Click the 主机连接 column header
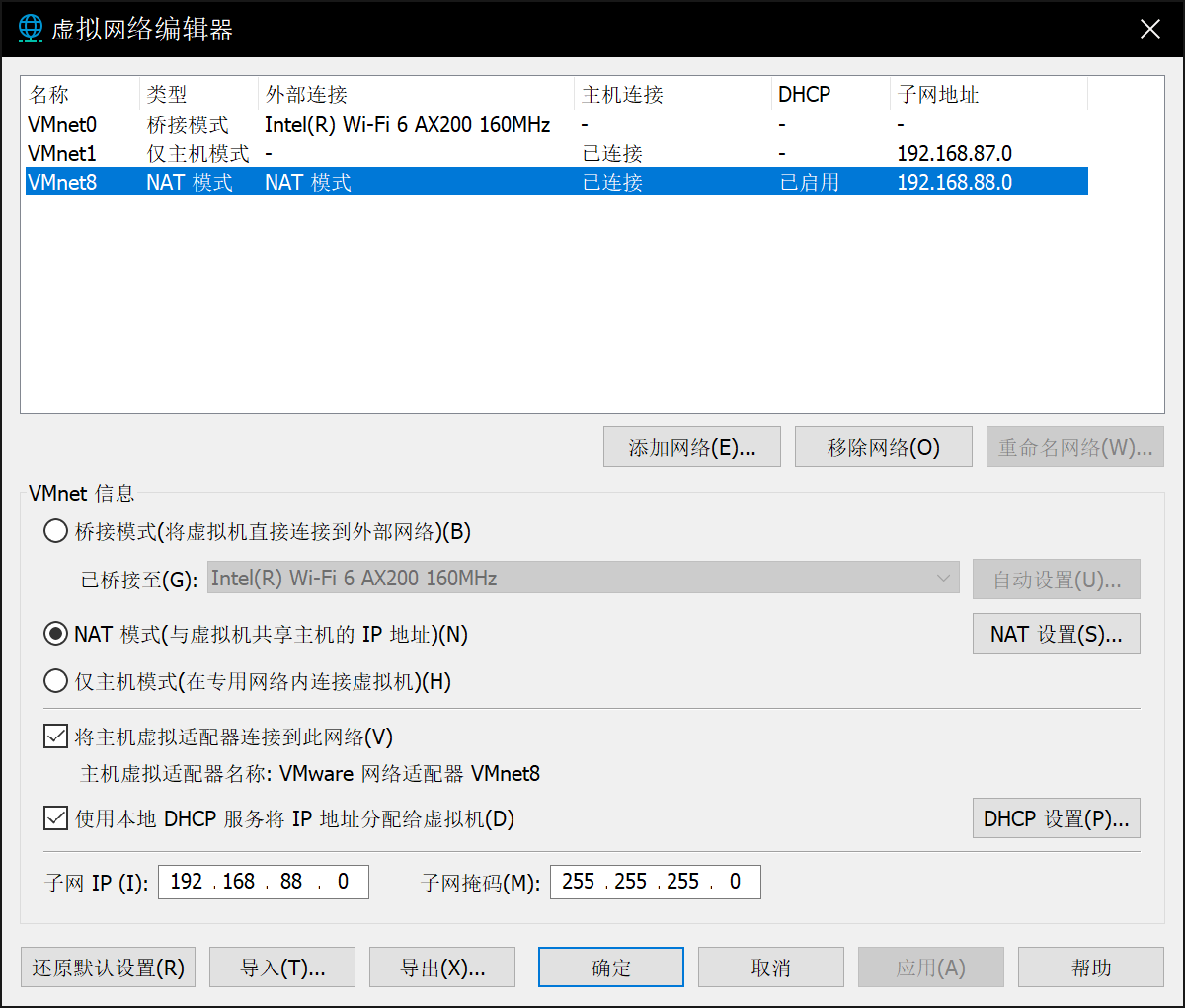Viewport: 1185px width, 1008px height. coord(673,95)
